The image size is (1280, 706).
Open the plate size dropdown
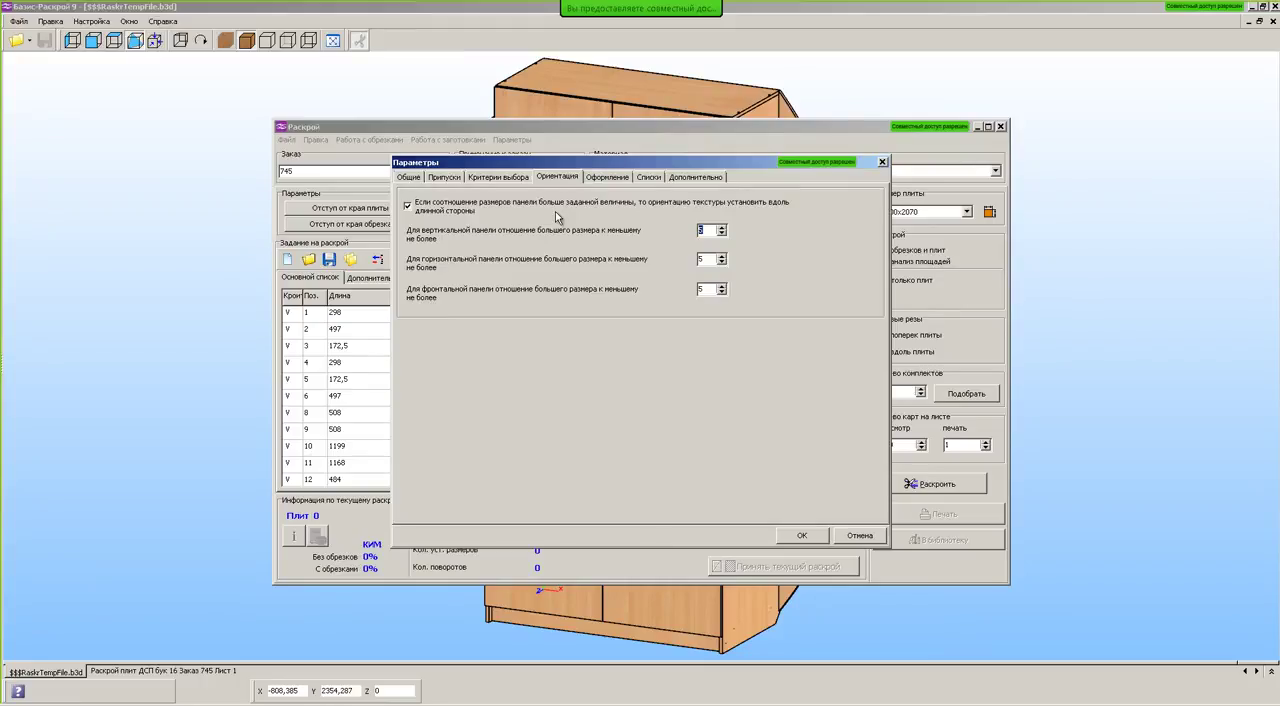(x=967, y=212)
